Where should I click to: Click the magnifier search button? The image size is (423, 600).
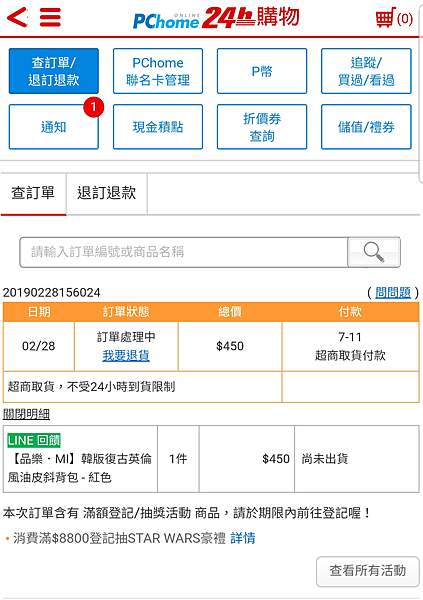374,252
